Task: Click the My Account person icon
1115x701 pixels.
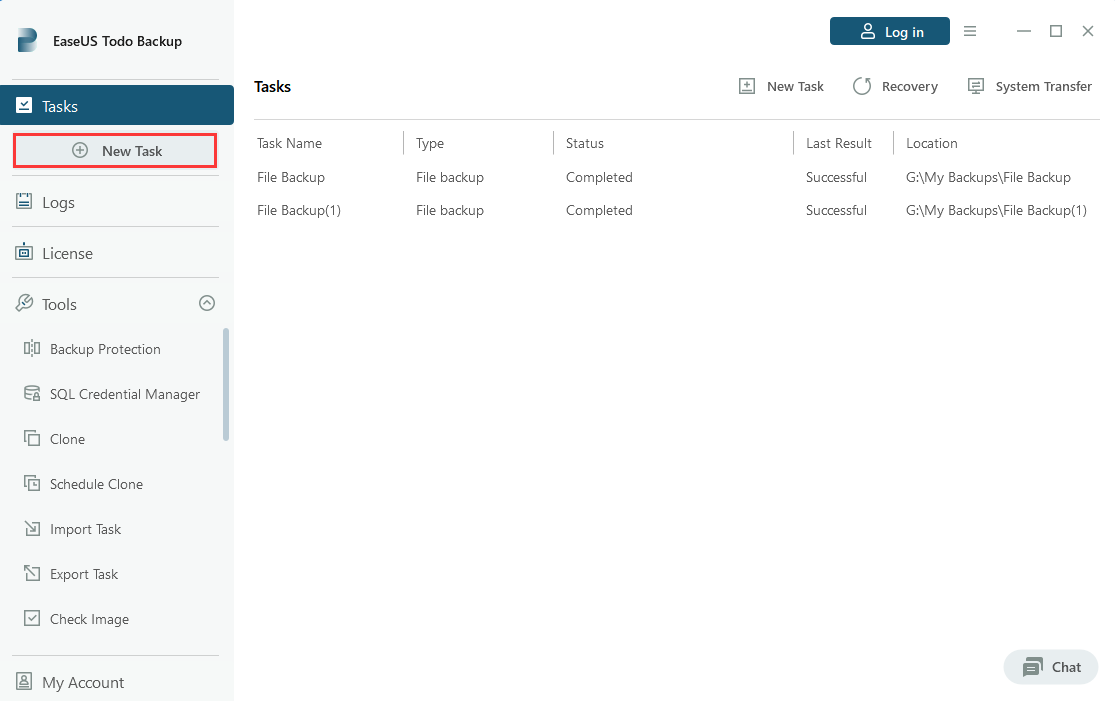Action: pos(24,681)
